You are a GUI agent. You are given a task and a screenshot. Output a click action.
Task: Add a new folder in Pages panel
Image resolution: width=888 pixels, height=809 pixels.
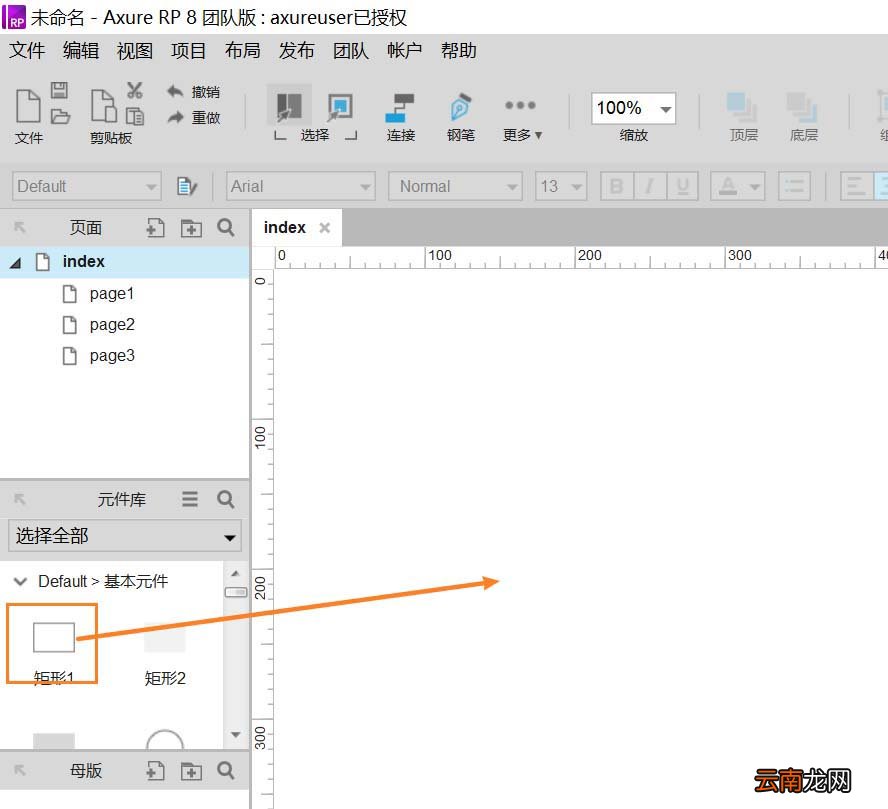[191, 228]
